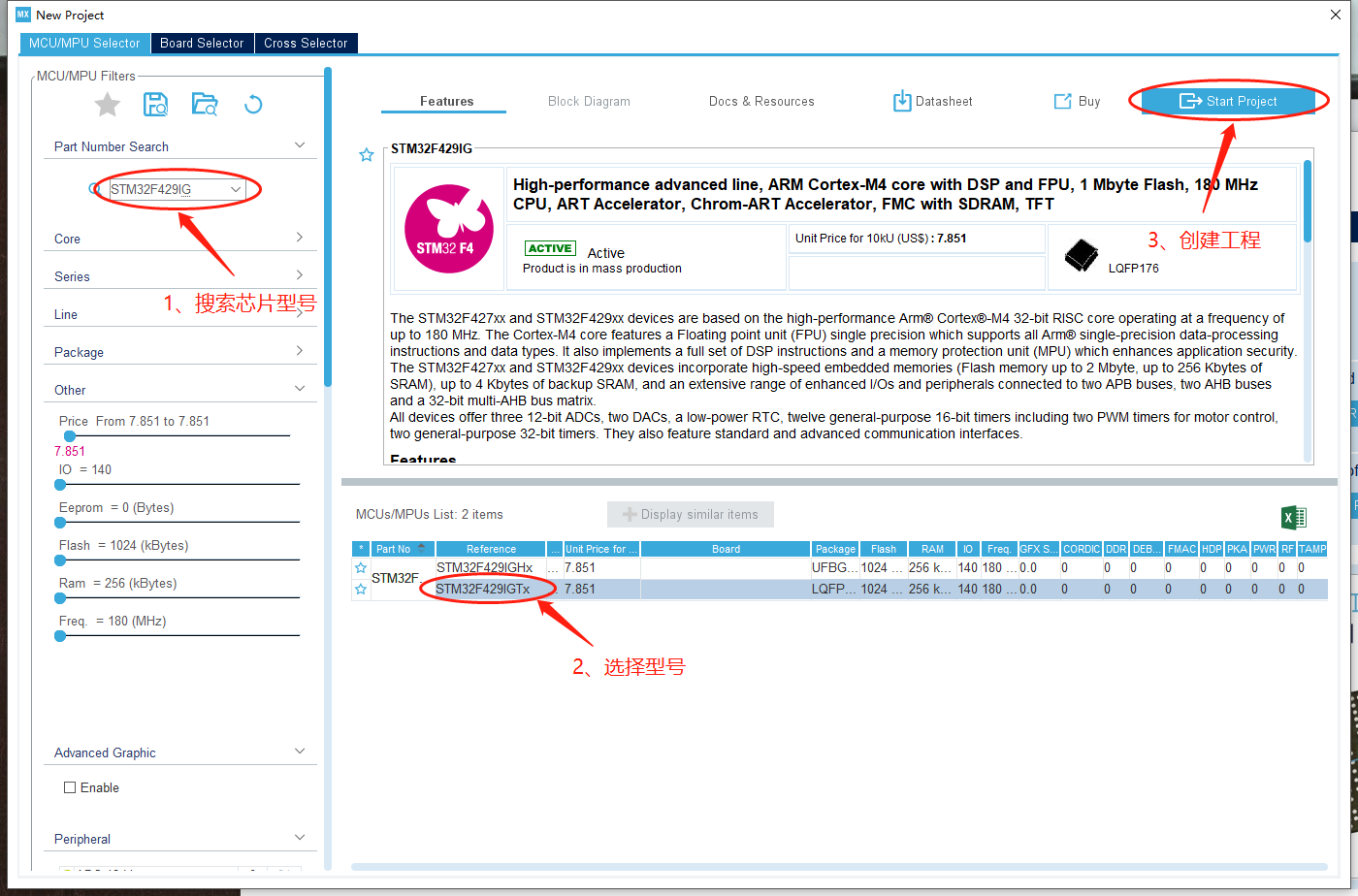1358x896 pixels.
Task: Star the STM32F429IGTx row as favorite
Action: pyautogui.click(x=361, y=590)
